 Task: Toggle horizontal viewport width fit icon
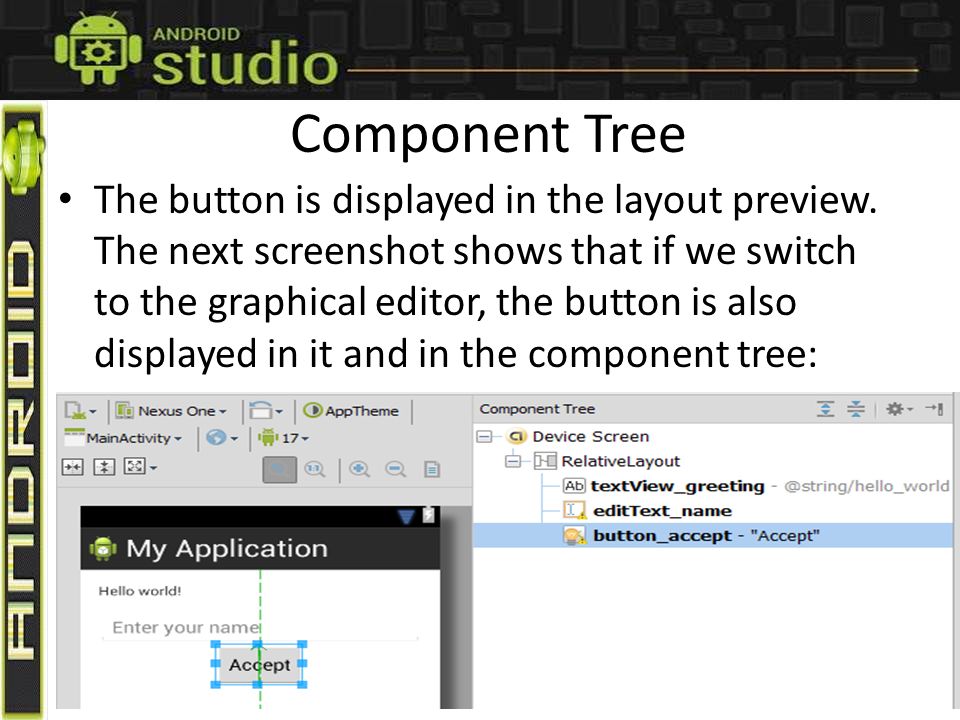click(73, 467)
